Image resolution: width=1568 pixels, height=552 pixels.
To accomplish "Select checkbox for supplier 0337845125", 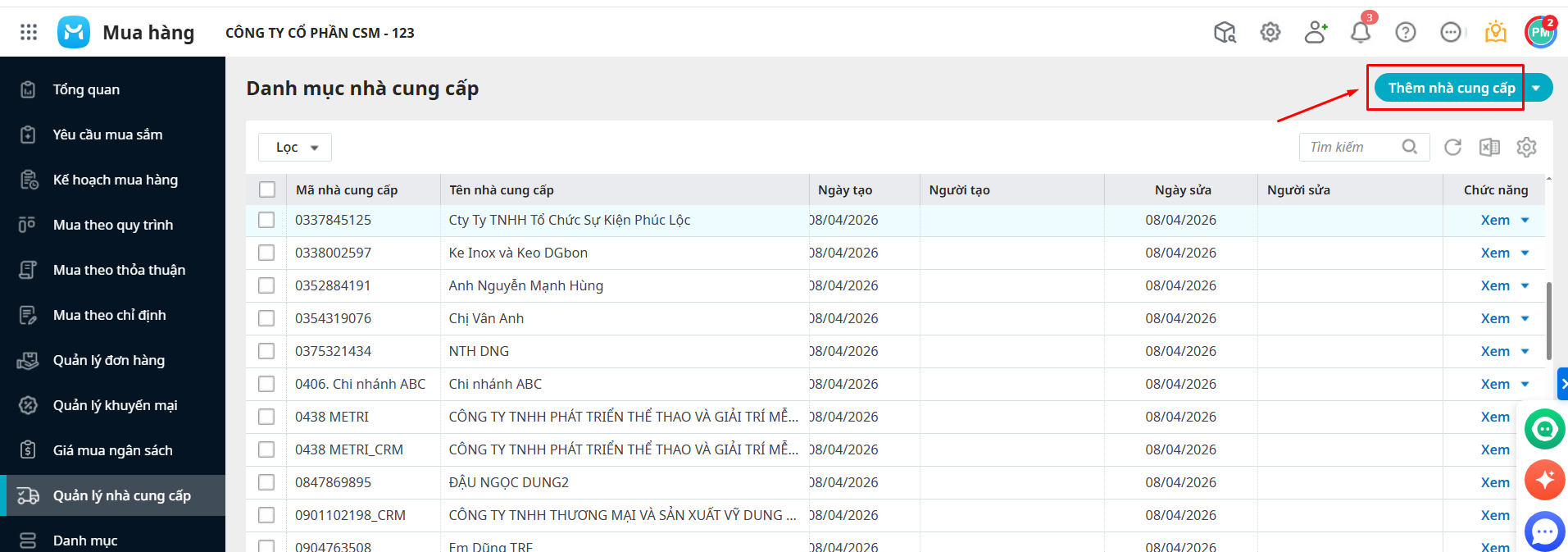I will pyautogui.click(x=266, y=220).
